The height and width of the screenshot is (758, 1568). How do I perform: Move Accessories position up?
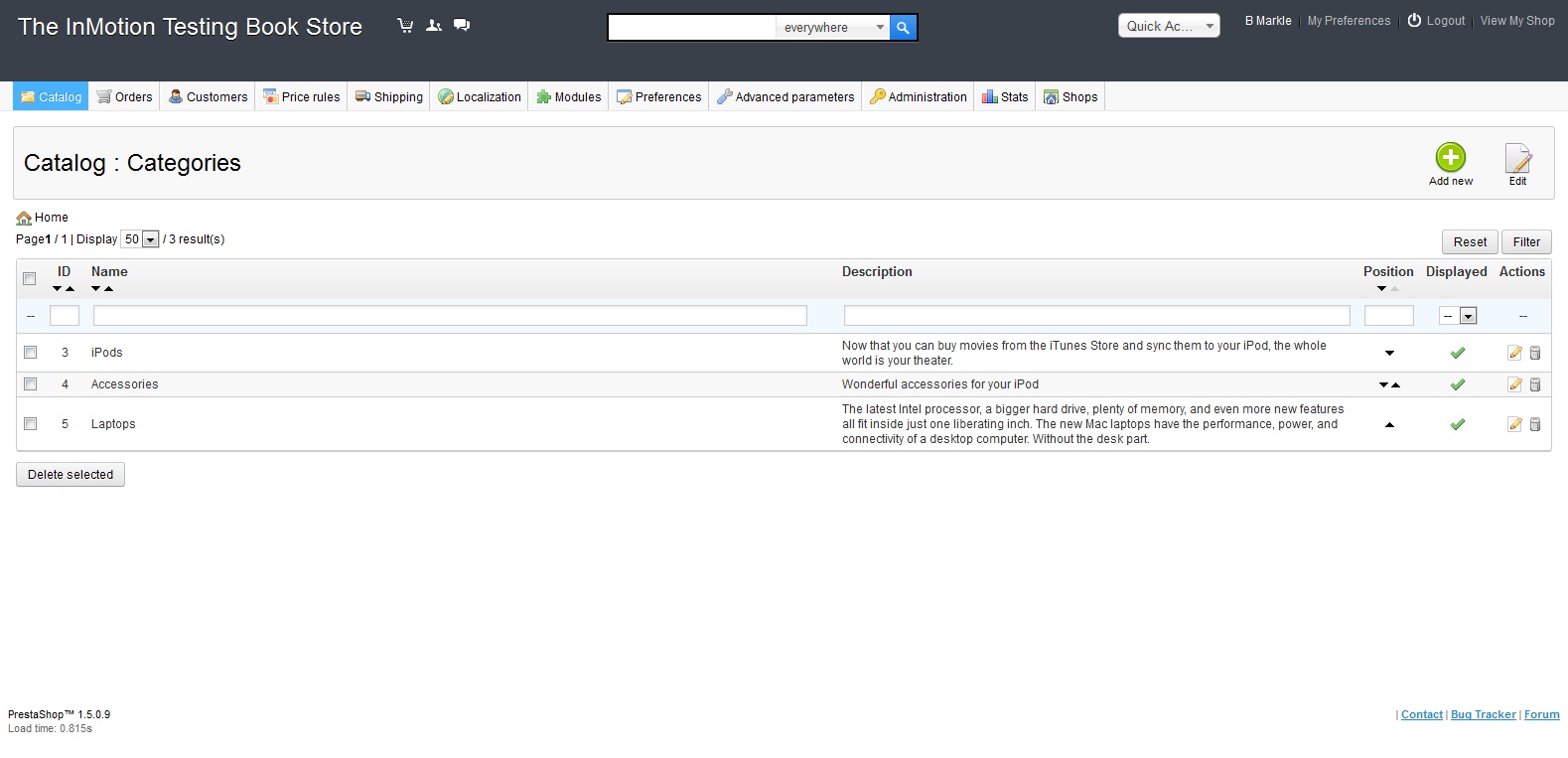[1395, 384]
